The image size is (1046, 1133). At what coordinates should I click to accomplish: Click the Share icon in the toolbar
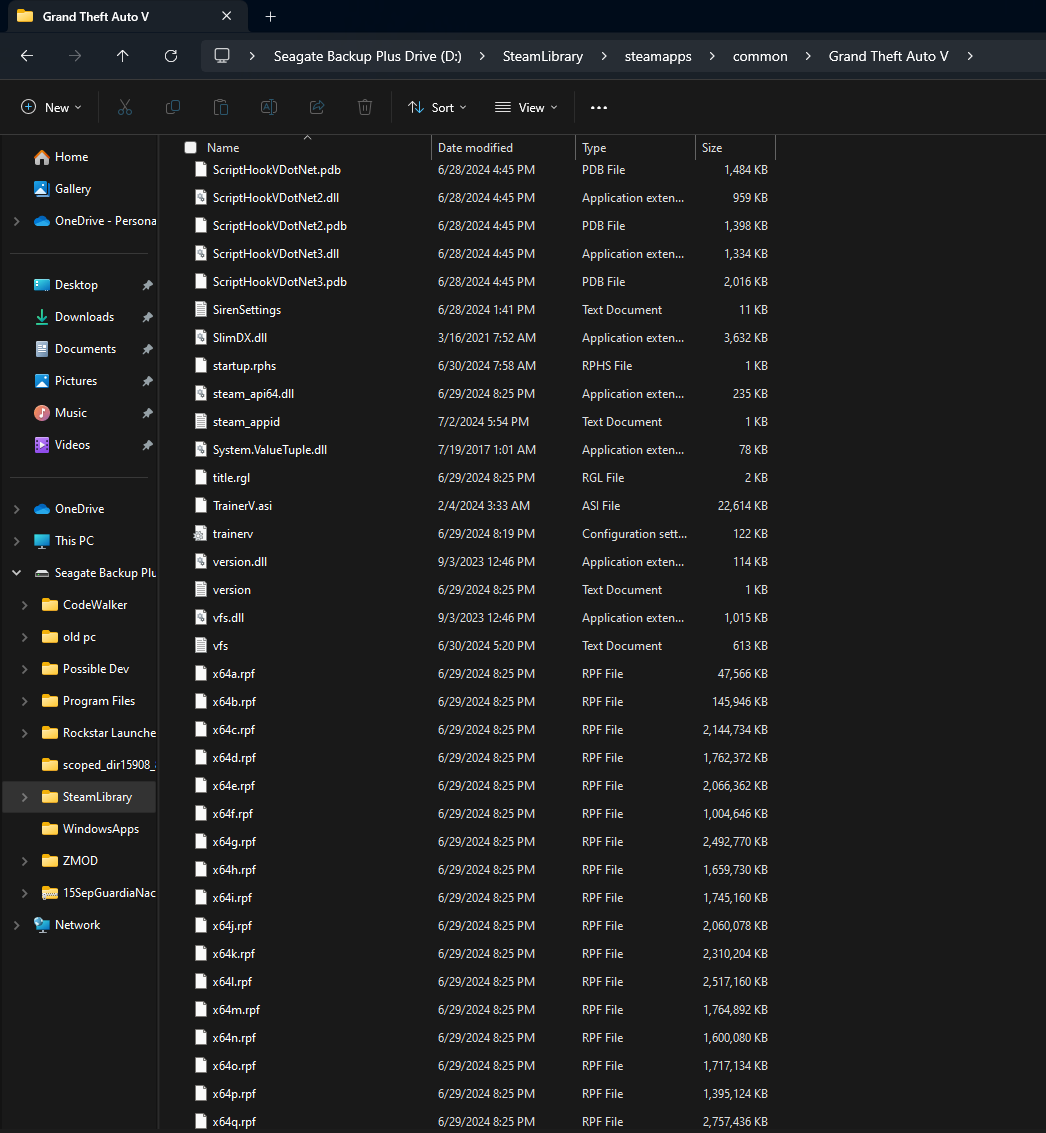pos(316,107)
